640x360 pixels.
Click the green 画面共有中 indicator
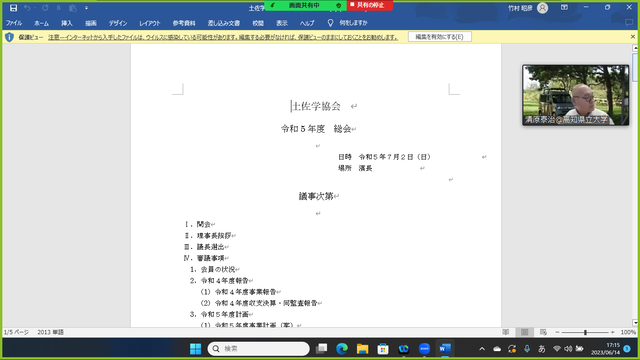tap(304, 5)
